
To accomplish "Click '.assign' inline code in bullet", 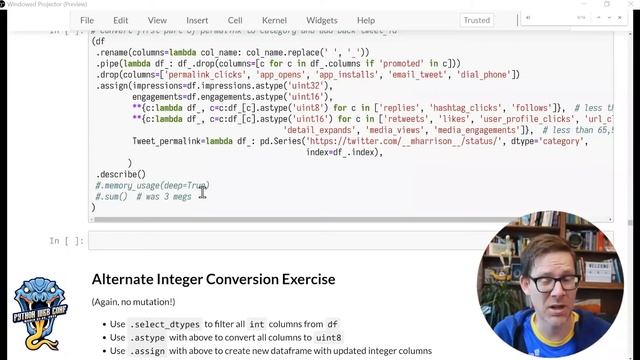I will pyautogui.click(x=147, y=351).
